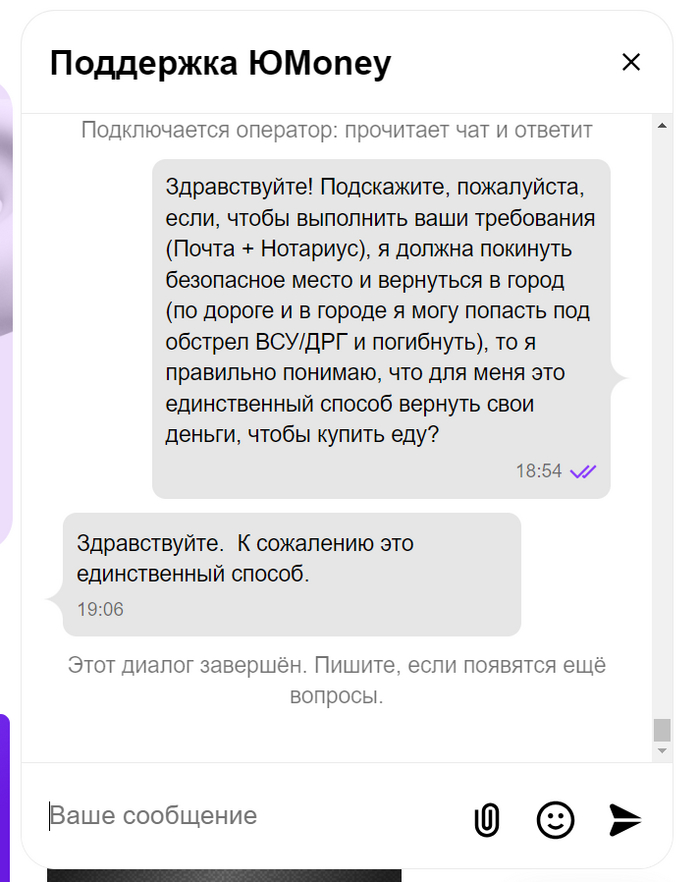This screenshot has width=700, height=882.
Task: Click the 18:54 message timestamp
Action: [x=539, y=471]
